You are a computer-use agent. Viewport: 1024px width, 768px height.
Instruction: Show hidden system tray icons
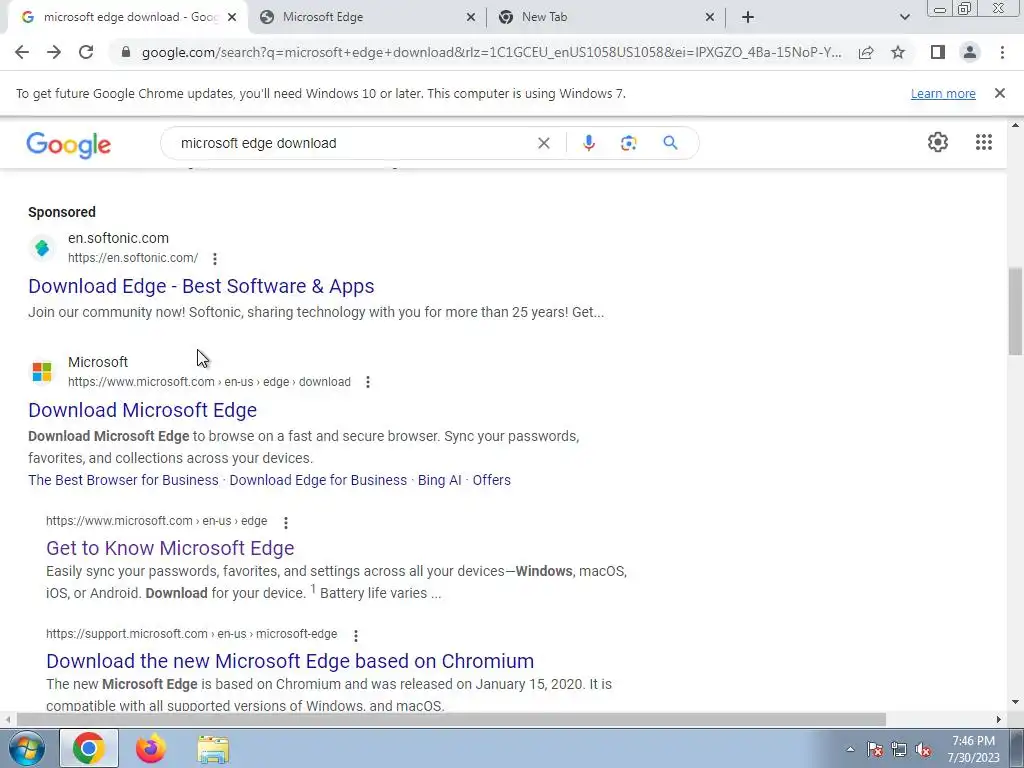click(850, 749)
